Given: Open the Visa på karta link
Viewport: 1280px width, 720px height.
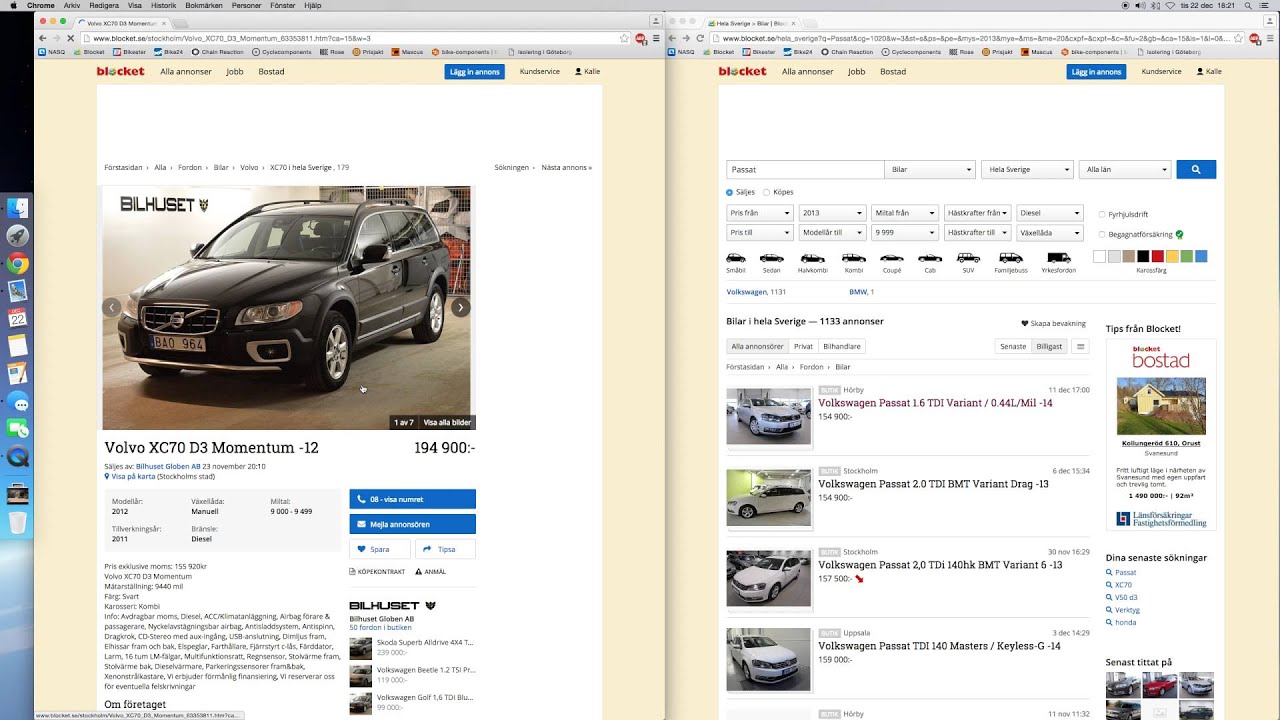Looking at the screenshot, I should tap(132, 477).
